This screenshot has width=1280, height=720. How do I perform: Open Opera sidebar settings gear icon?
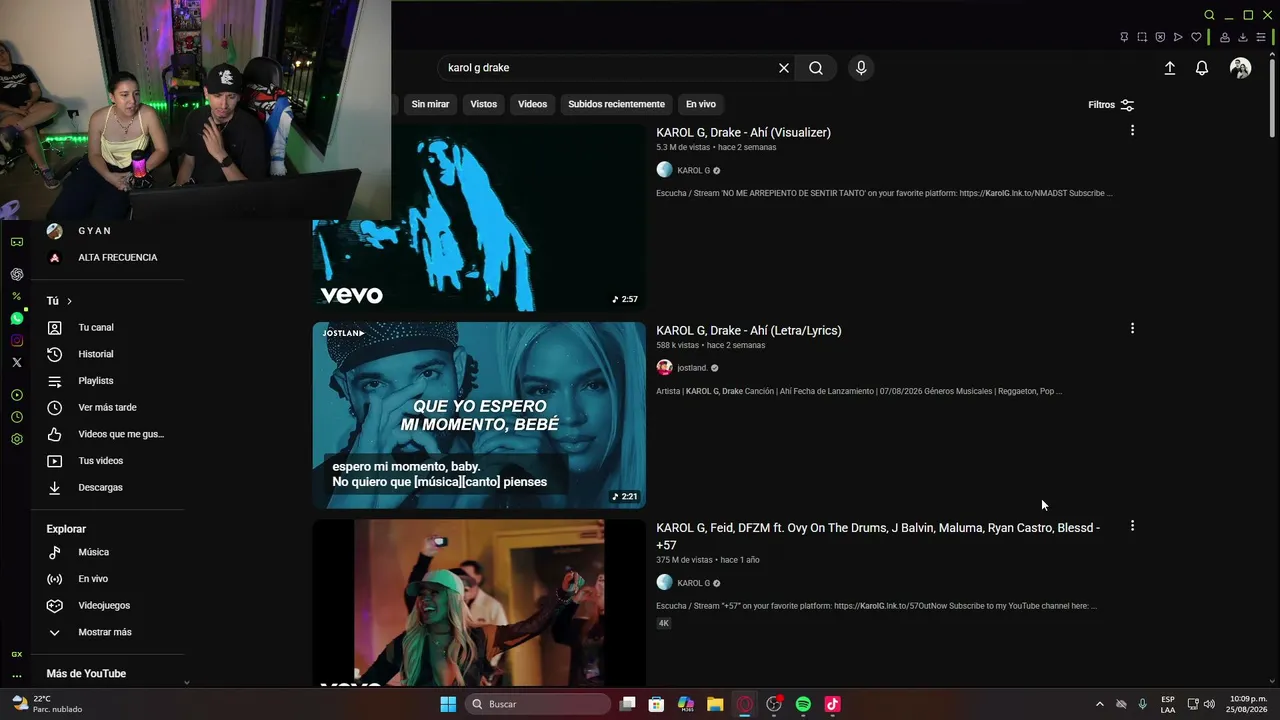click(16, 439)
